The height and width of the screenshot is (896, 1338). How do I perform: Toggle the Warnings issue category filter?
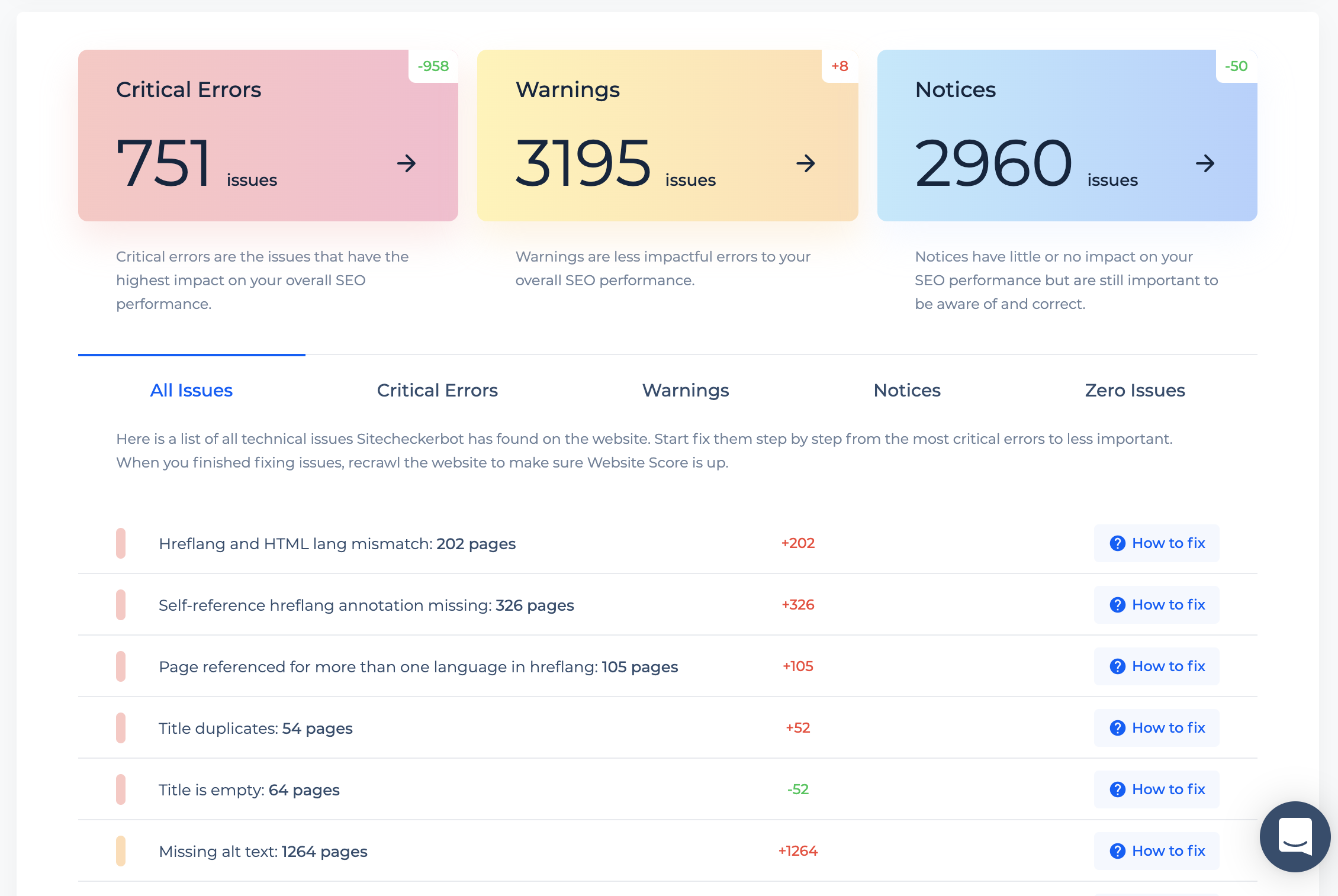(x=686, y=390)
